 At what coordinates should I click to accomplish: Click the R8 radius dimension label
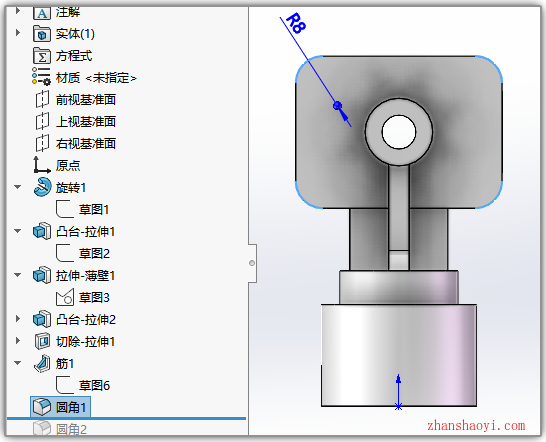[297, 23]
